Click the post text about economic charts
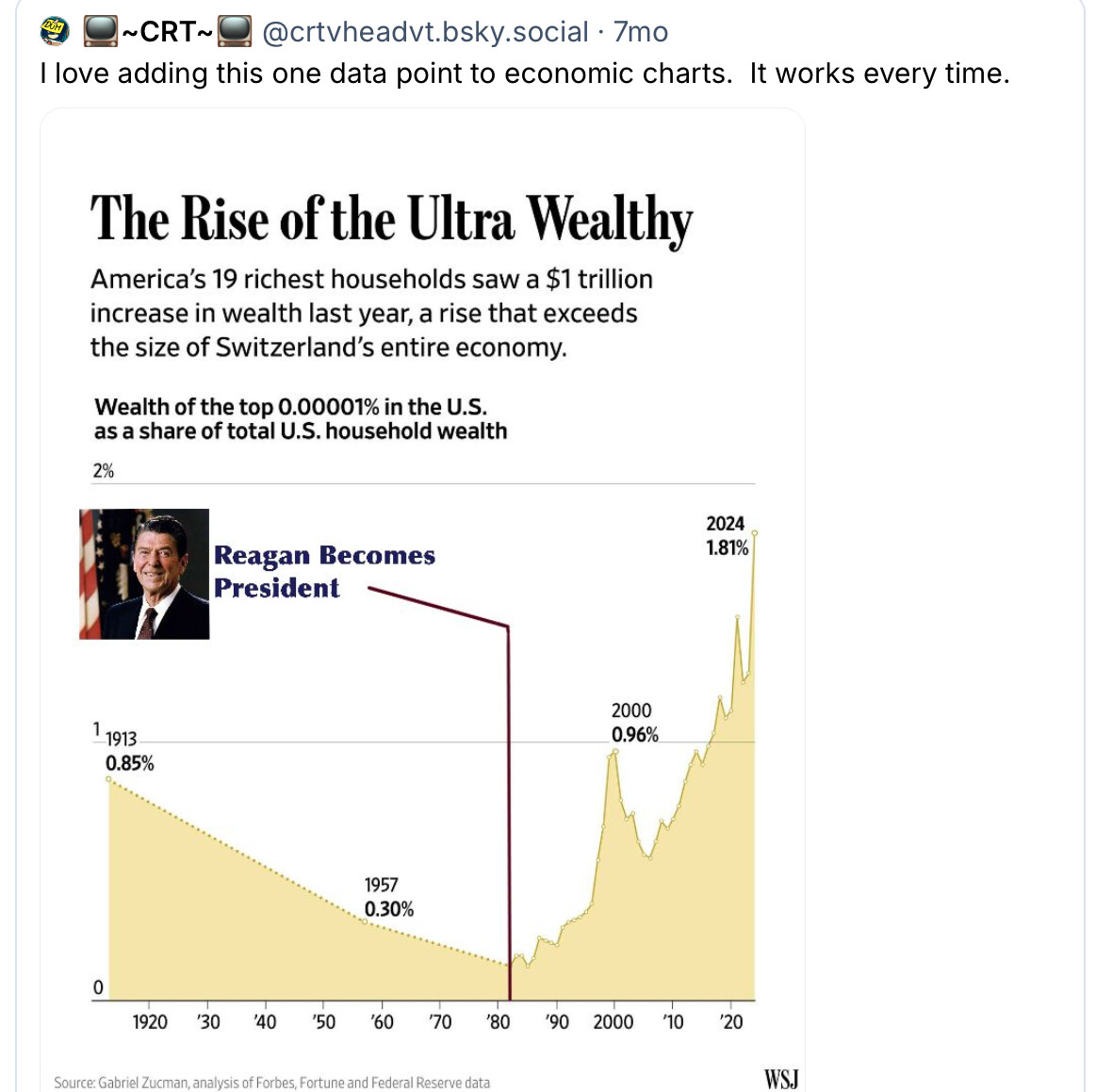The height and width of the screenshot is (1092, 1096). pos(524,73)
